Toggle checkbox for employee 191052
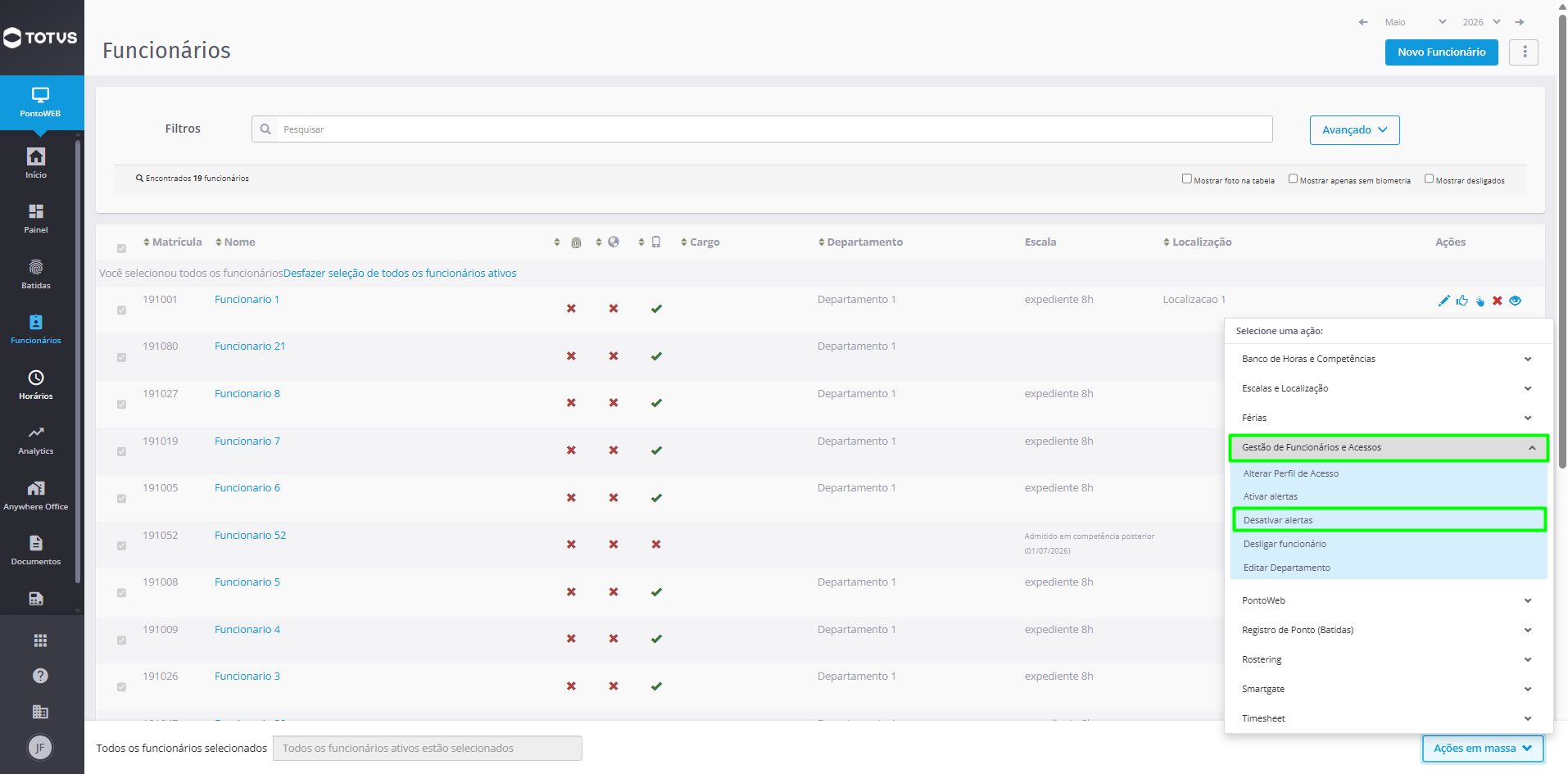Viewport: 1568px width, 774px height. click(x=121, y=545)
